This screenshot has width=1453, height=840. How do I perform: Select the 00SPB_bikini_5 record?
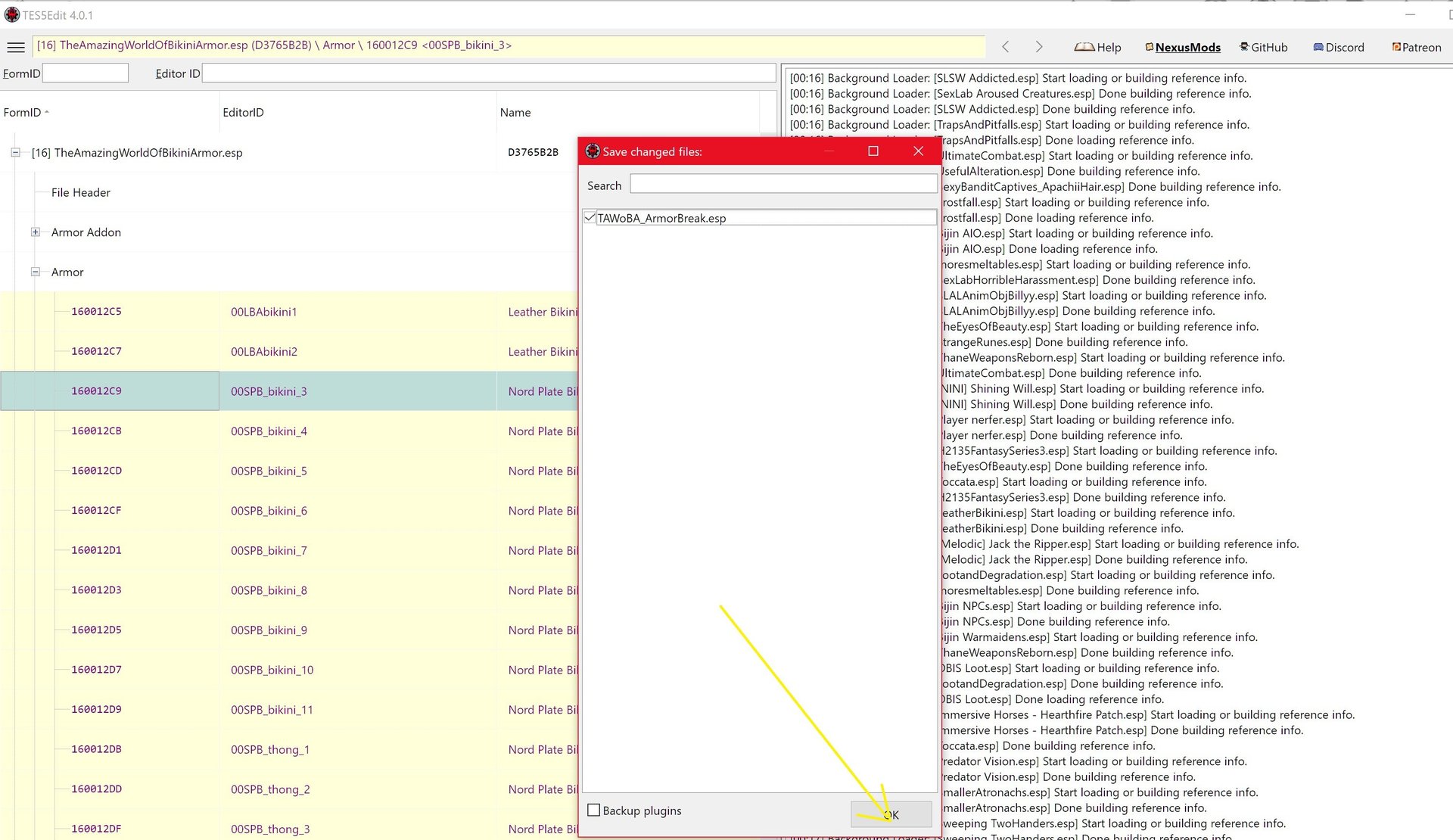click(x=269, y=471)
